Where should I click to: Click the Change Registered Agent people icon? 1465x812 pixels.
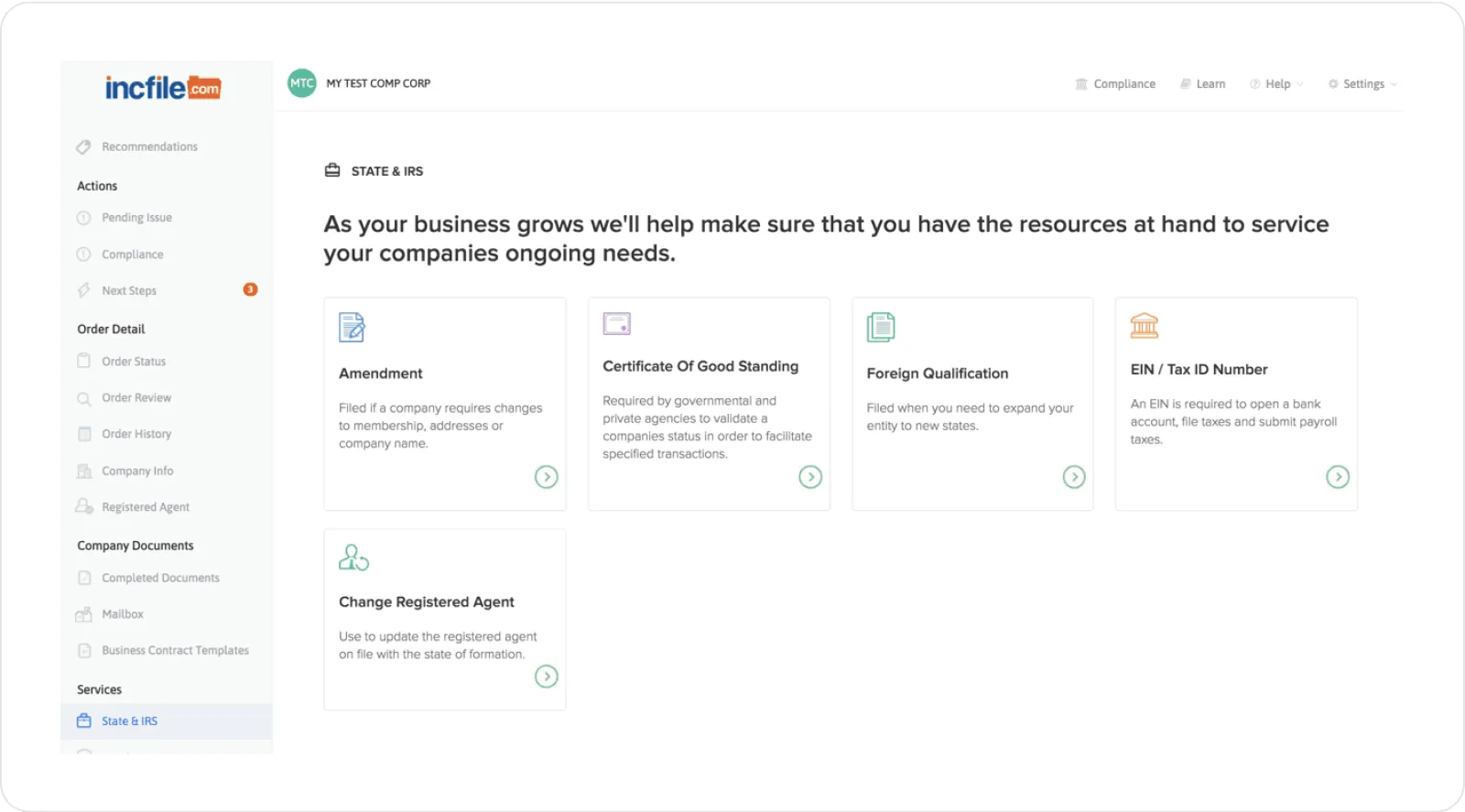pos(353,557)
